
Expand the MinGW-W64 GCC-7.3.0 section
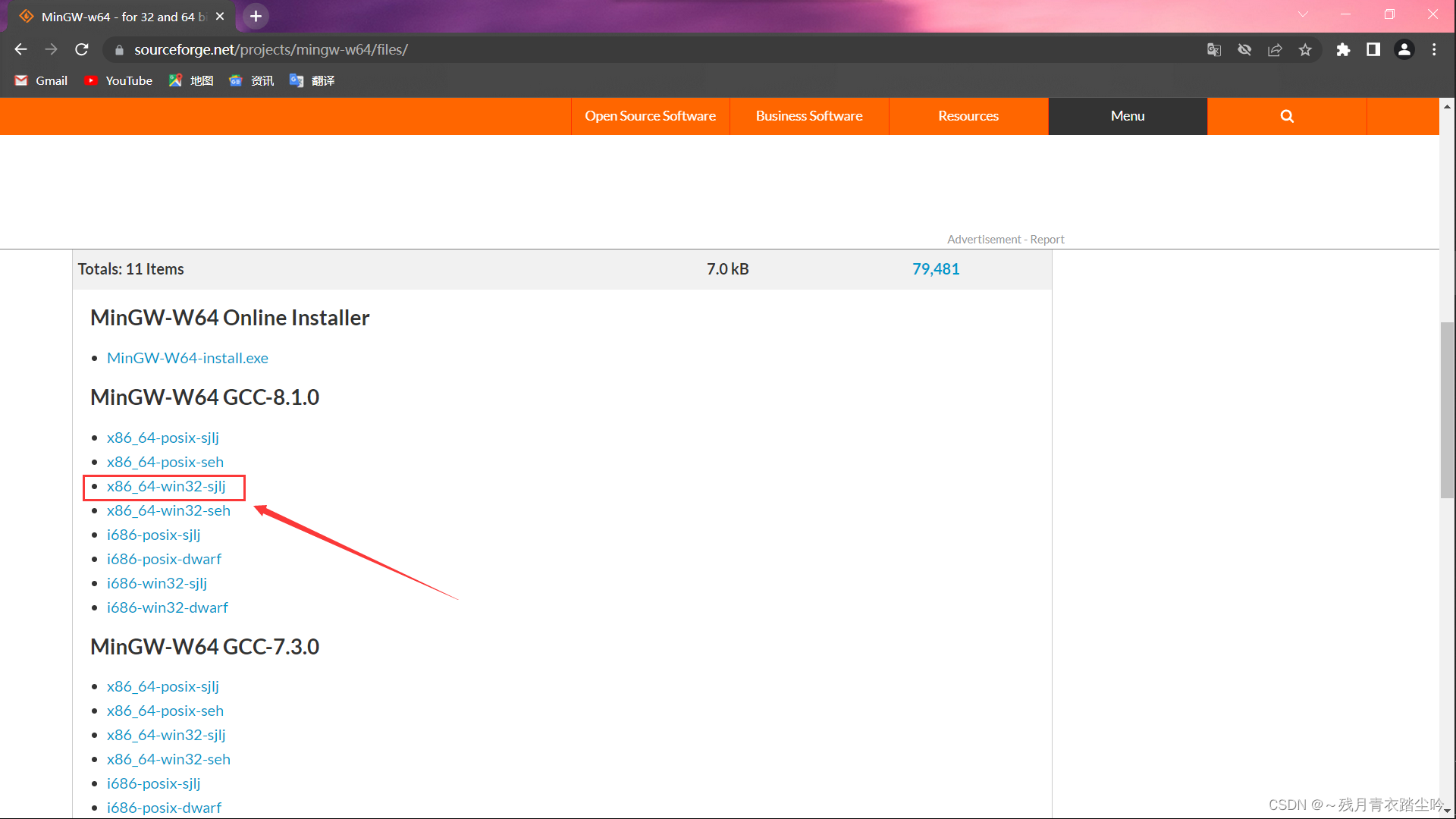tap(204, 645)
